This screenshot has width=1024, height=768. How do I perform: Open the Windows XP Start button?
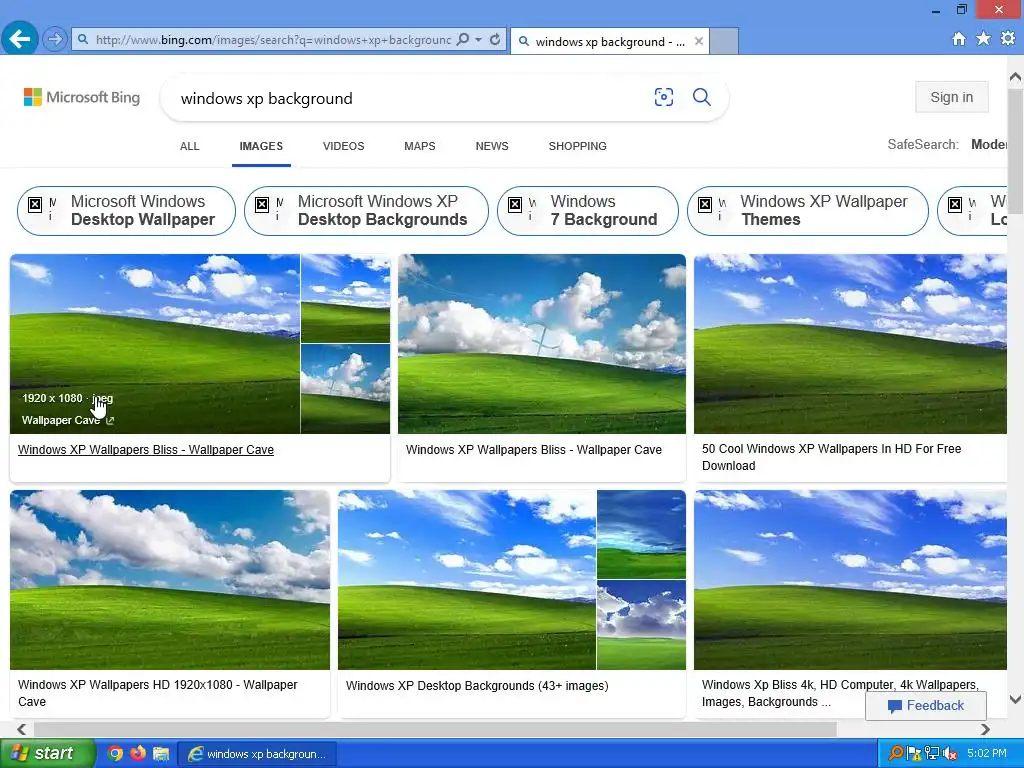pyautogui.click(x=47, y=753)
